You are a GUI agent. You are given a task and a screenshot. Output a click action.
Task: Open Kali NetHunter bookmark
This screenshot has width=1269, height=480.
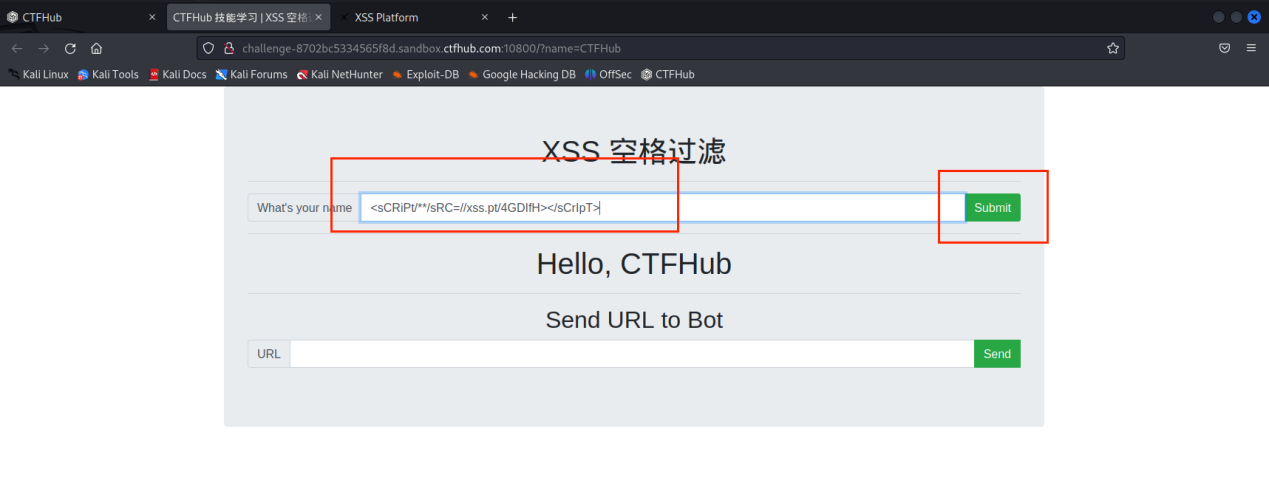[339, 74]
